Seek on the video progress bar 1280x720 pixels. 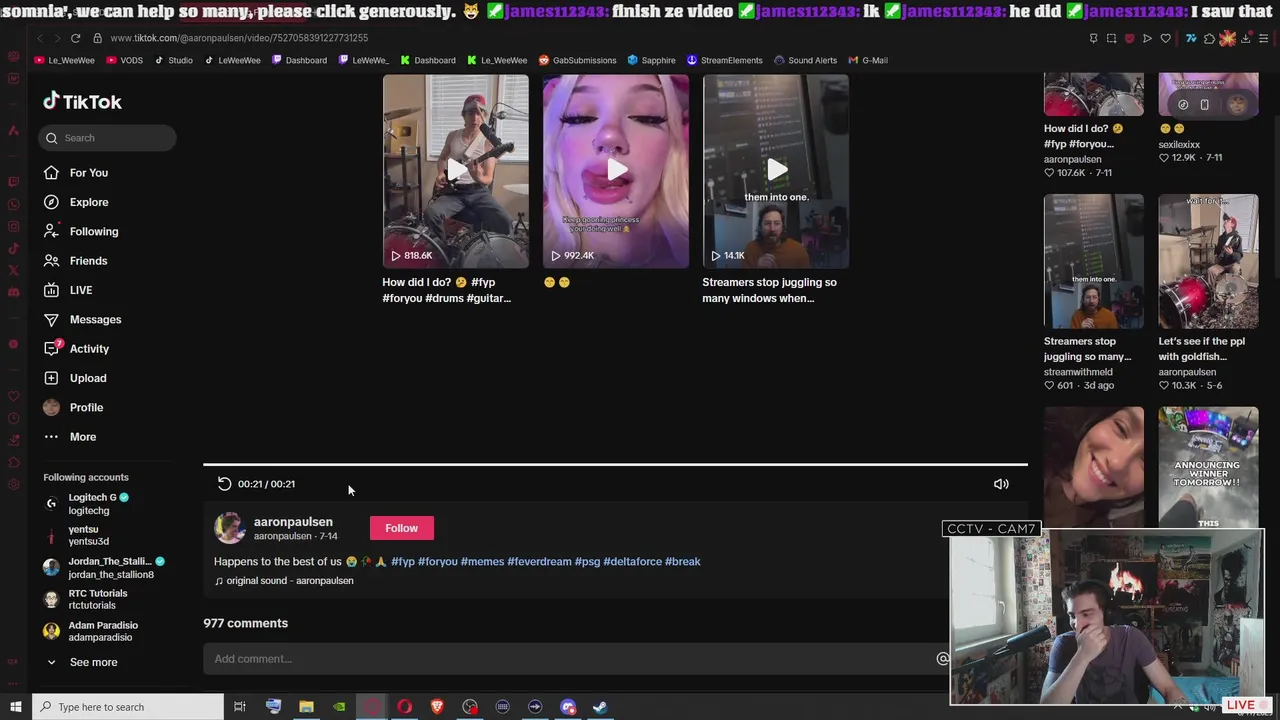(615, 464)
